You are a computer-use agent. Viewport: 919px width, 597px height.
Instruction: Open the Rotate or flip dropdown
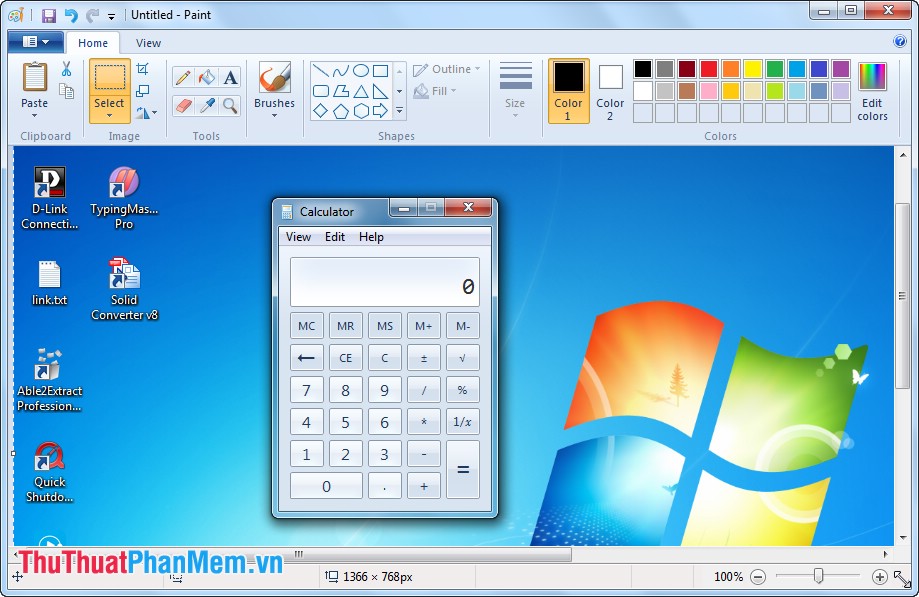click(x=147, y=112)
